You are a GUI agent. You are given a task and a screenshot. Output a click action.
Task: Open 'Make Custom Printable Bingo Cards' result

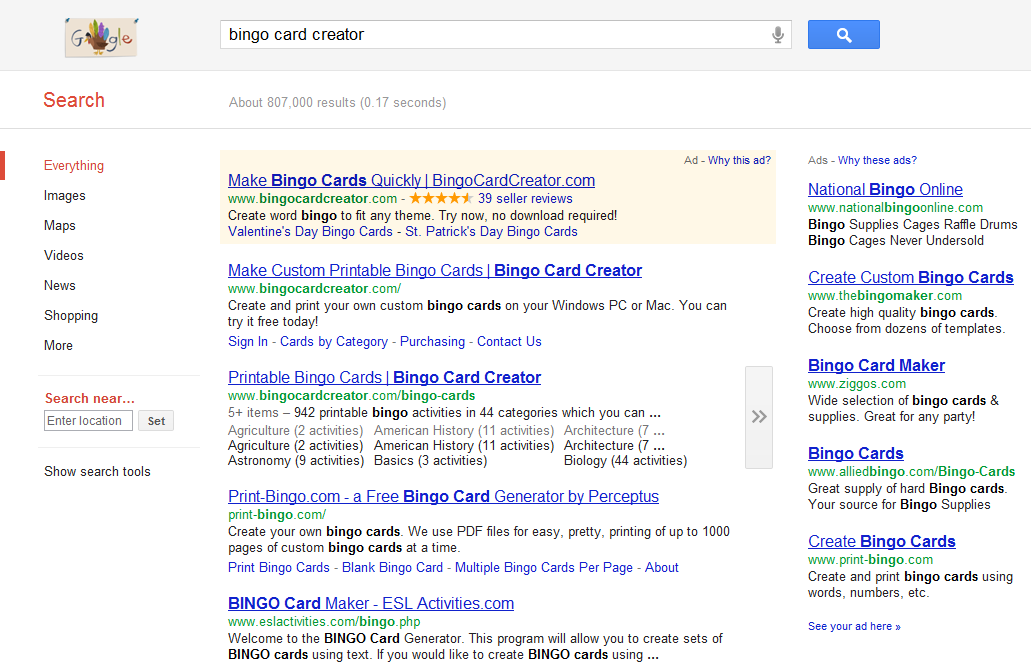[x=435, y=270]
